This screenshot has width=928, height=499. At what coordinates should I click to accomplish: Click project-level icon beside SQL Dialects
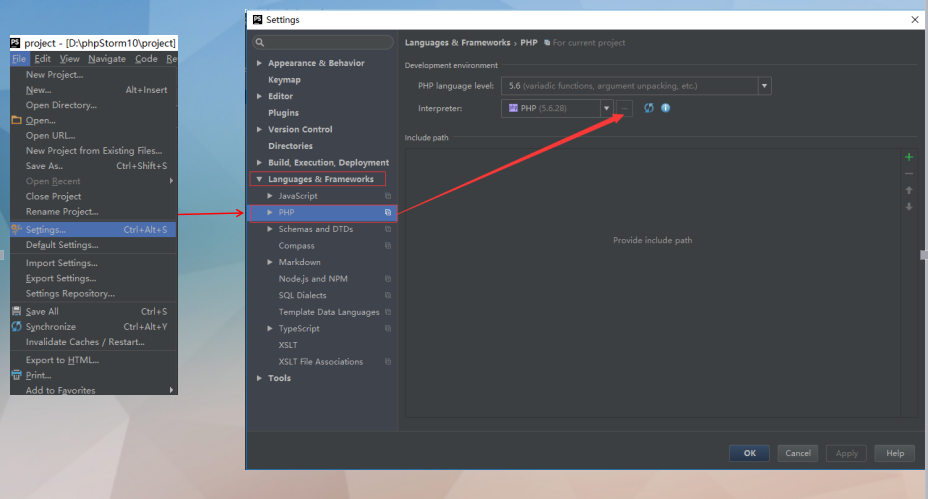pyautogui.click(x=388, y=295)
